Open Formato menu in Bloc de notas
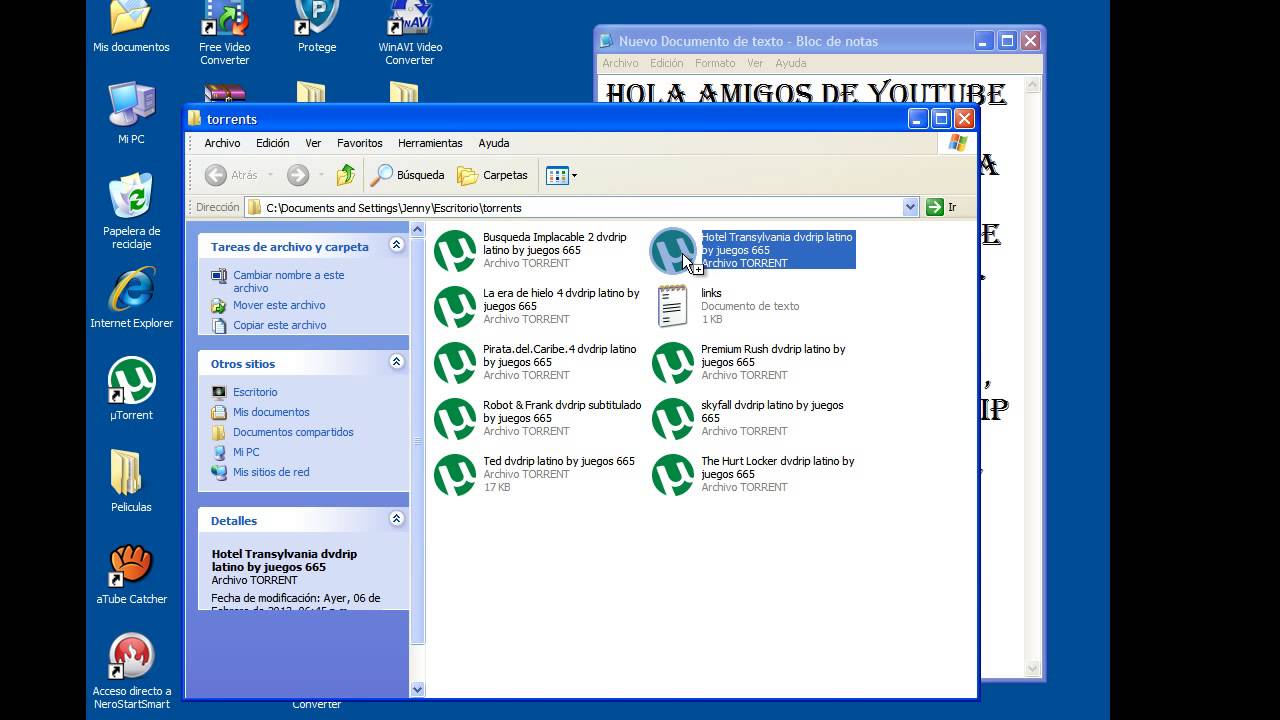 click(715, 63)
